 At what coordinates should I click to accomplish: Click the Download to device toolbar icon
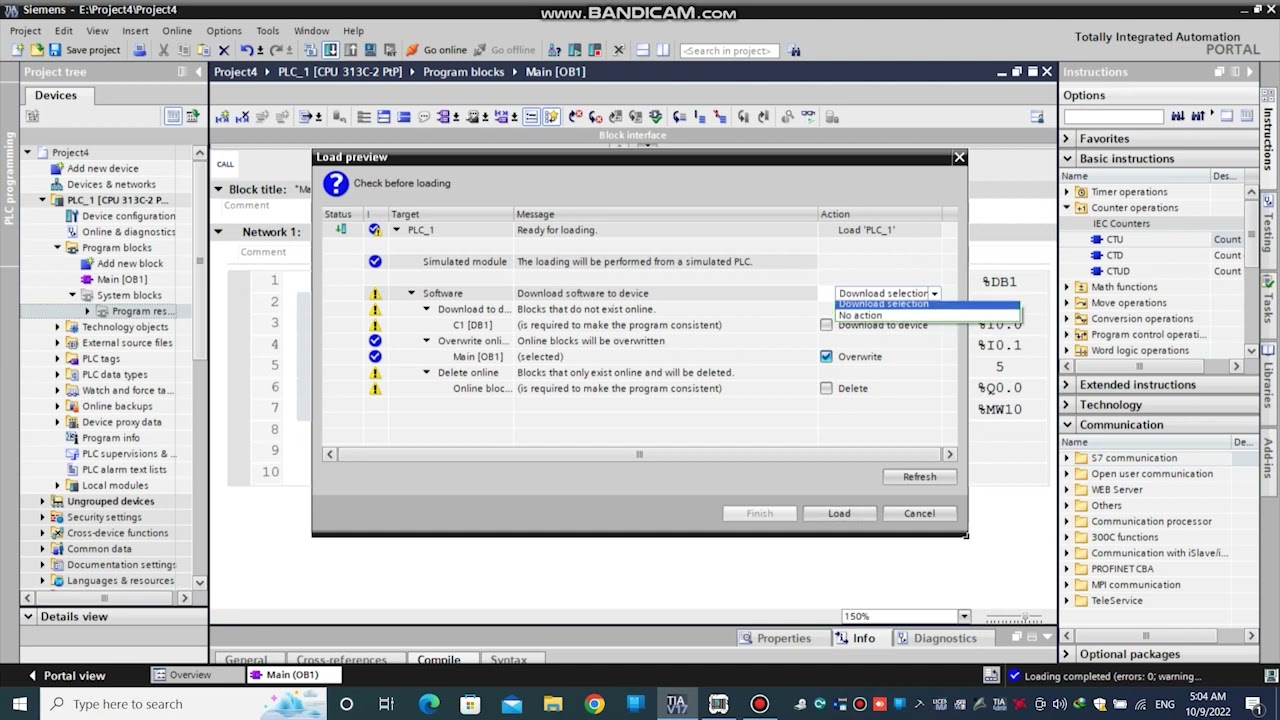pyautogui.click(x=331, y=50)
